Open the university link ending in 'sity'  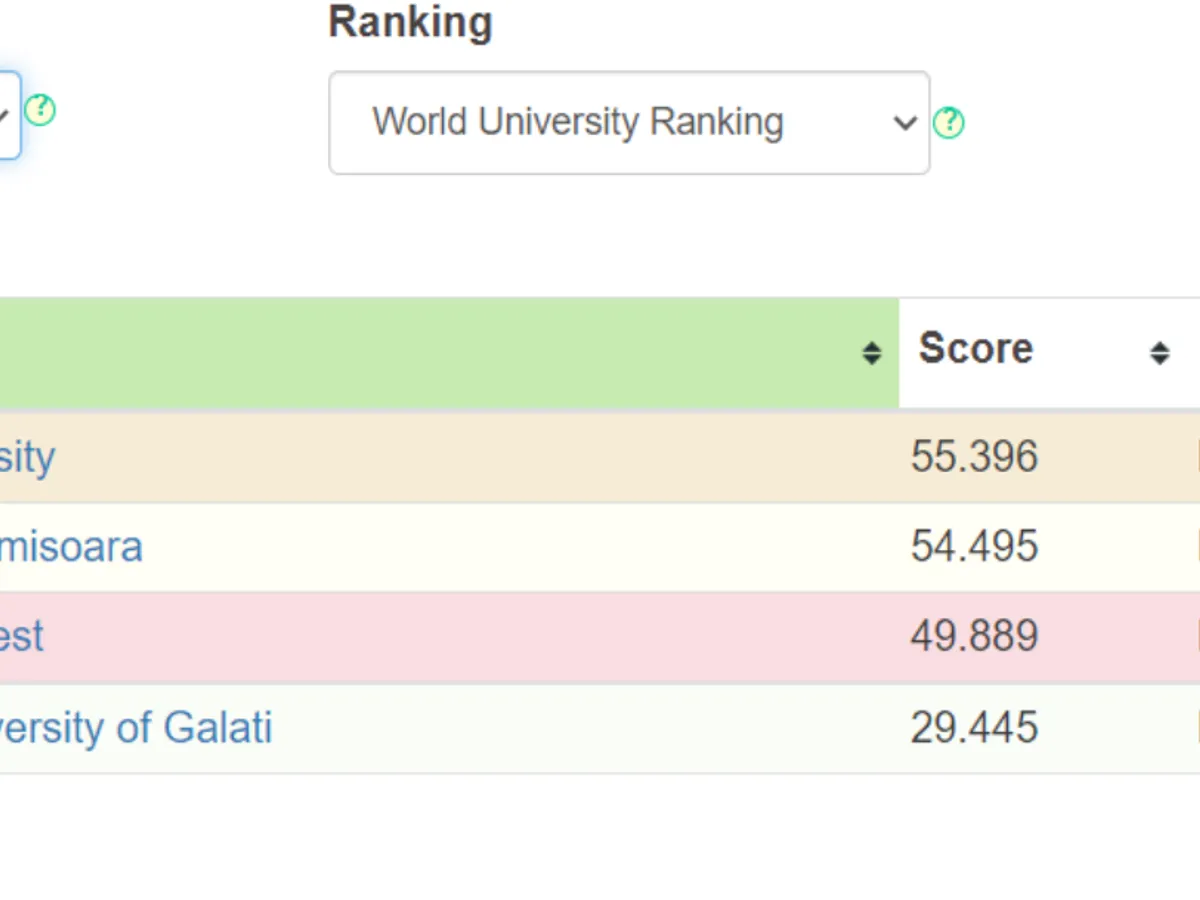[27, 458]
